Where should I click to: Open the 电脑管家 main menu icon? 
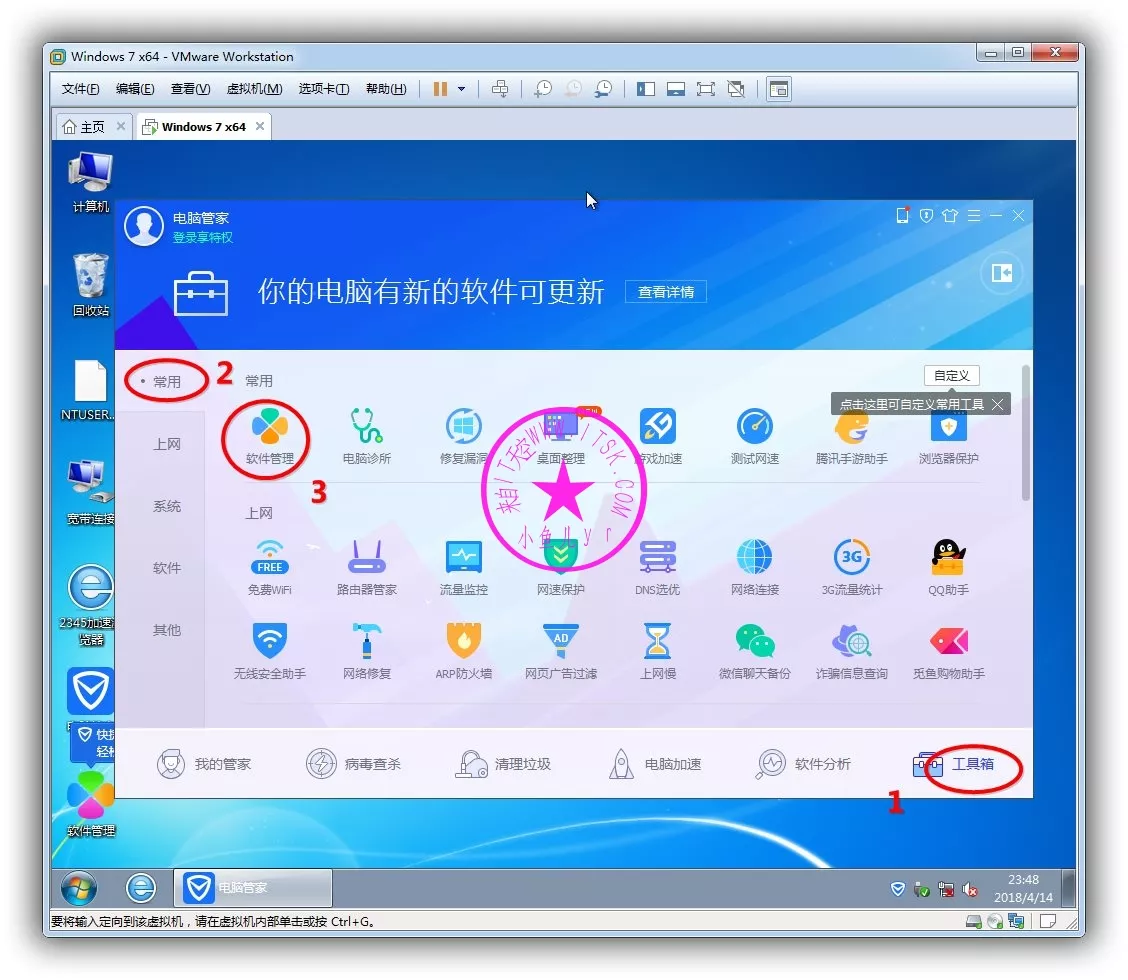pos(973,216)
